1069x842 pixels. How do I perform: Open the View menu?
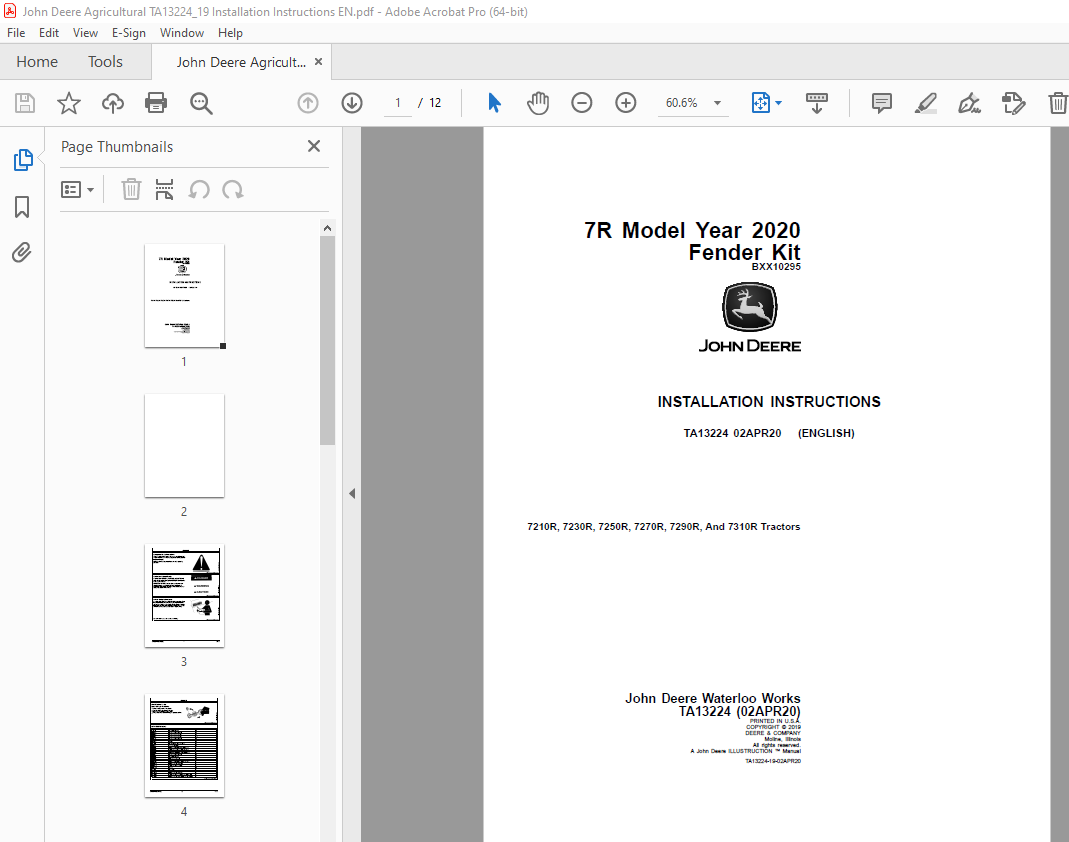(85, 33)
